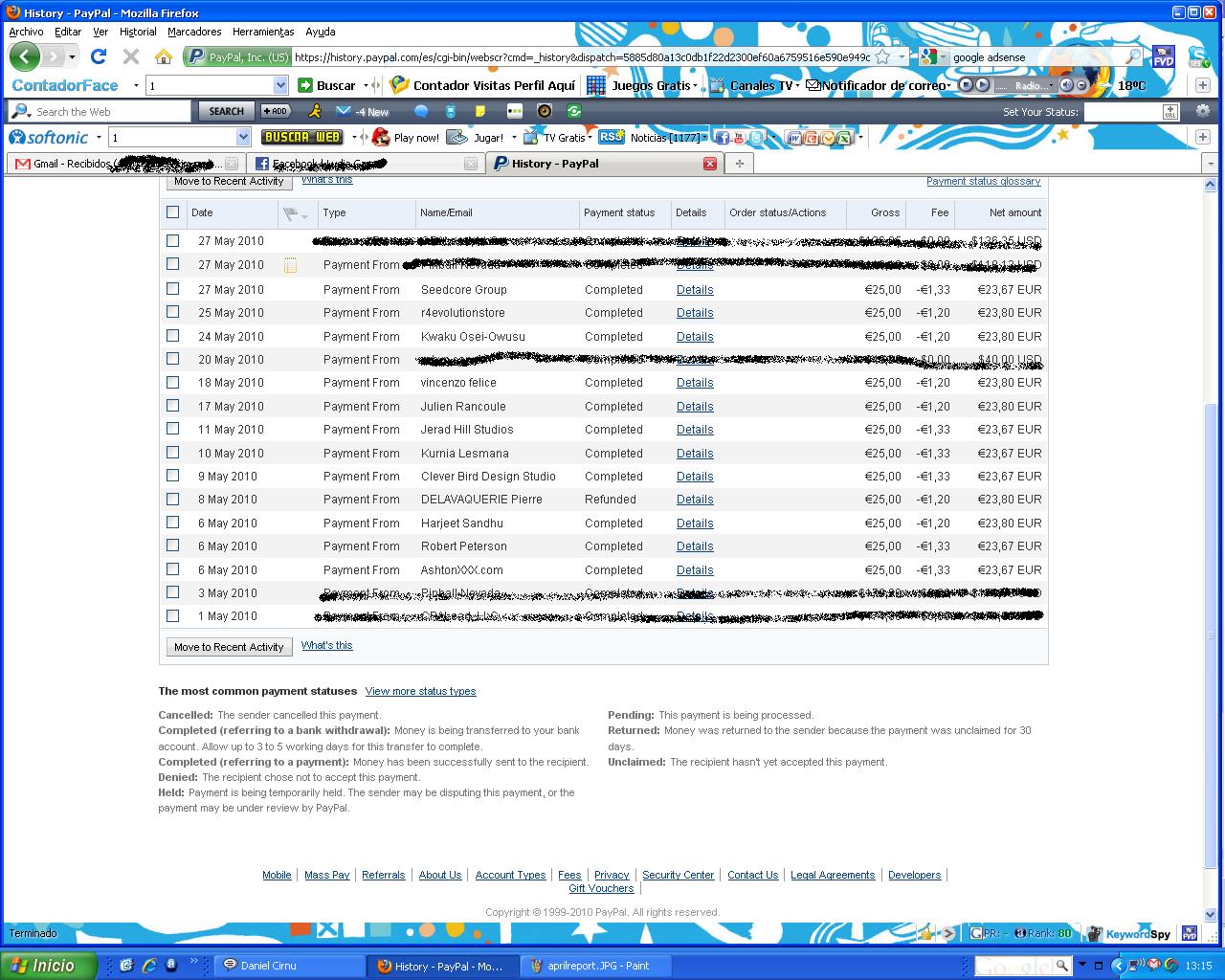Image resolution: width=1225 pixels, height=980 pixels.
Task: Open RSS Noticias feed icon
Action: pos(611,137)
